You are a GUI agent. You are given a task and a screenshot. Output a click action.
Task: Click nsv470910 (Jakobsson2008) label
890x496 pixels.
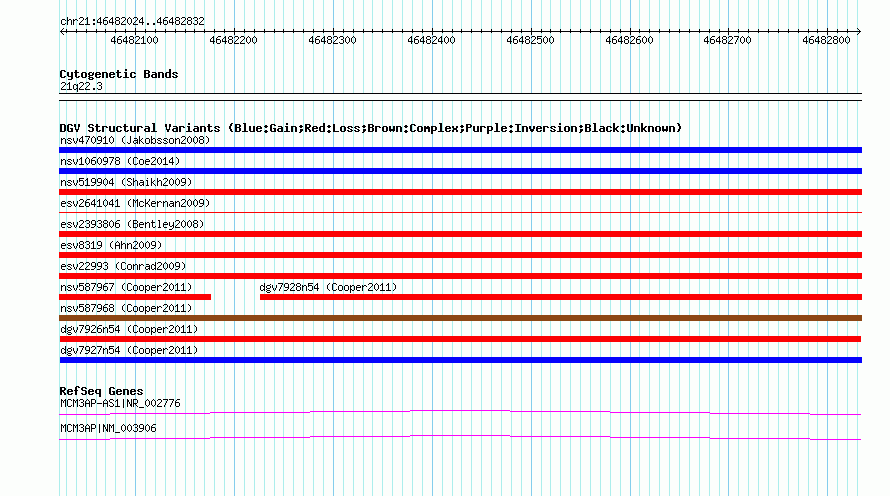[x=135, y=140]
